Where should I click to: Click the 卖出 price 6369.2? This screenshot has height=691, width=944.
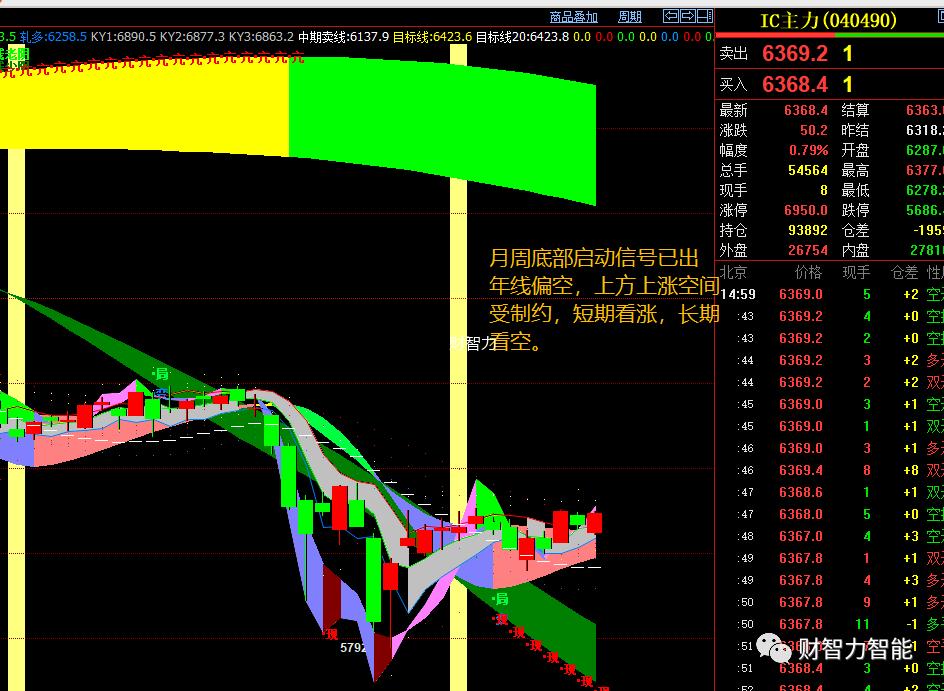click(795, 54)
